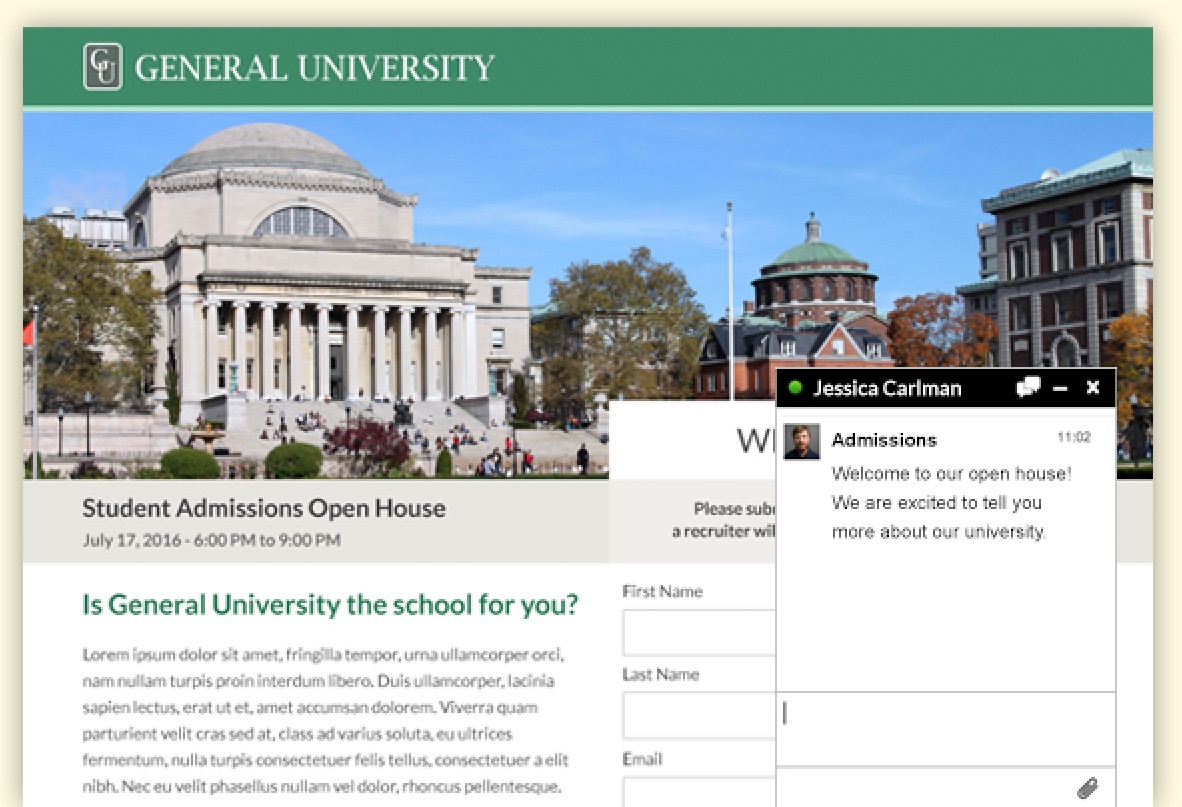This screenshot has height=807, width=1182.
Task: Click the July 17, 2016 event date line
Action: pyautogui.click(x=211, y=540)
